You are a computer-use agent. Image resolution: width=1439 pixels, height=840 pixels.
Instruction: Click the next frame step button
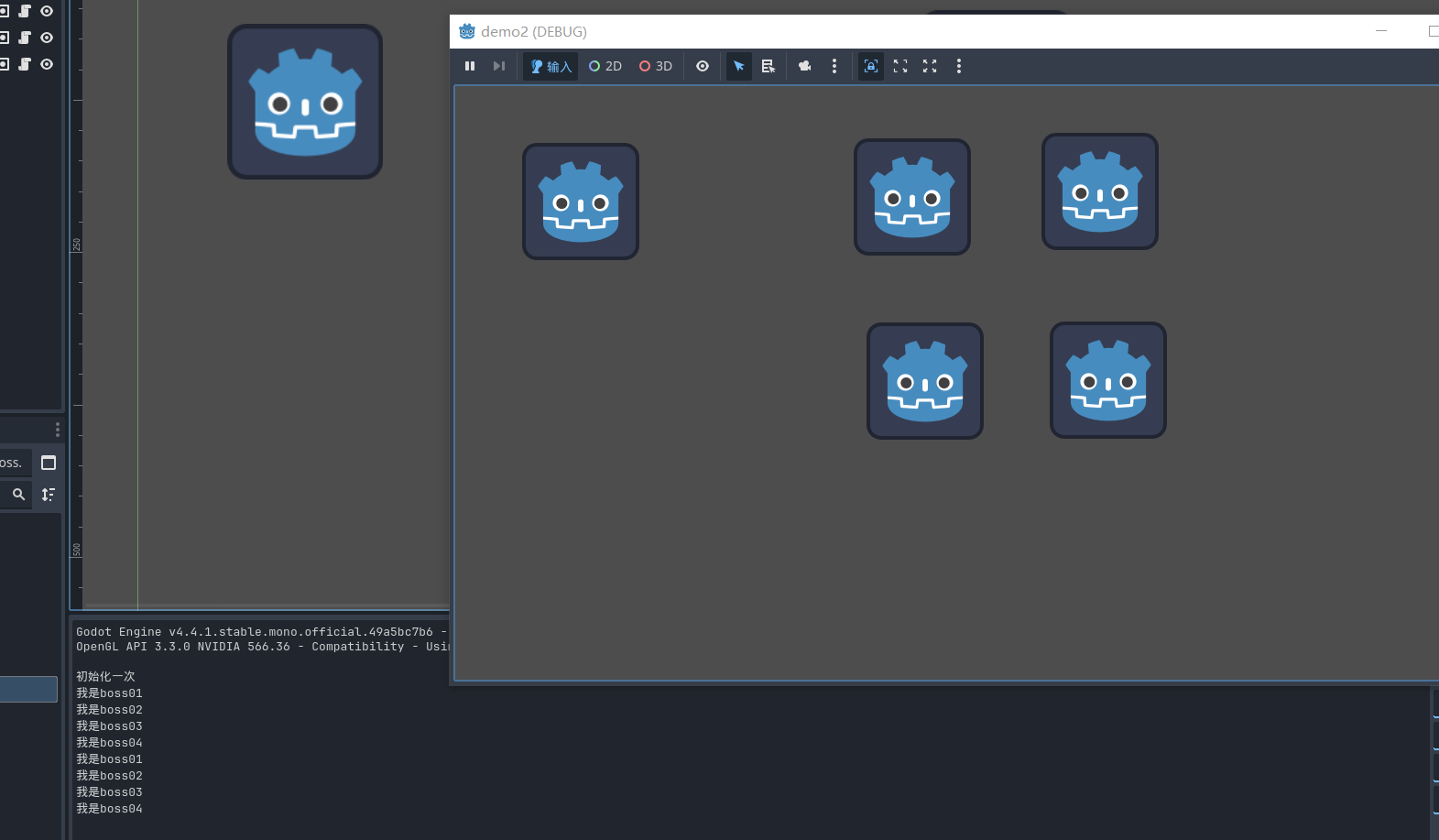(499, 66)
